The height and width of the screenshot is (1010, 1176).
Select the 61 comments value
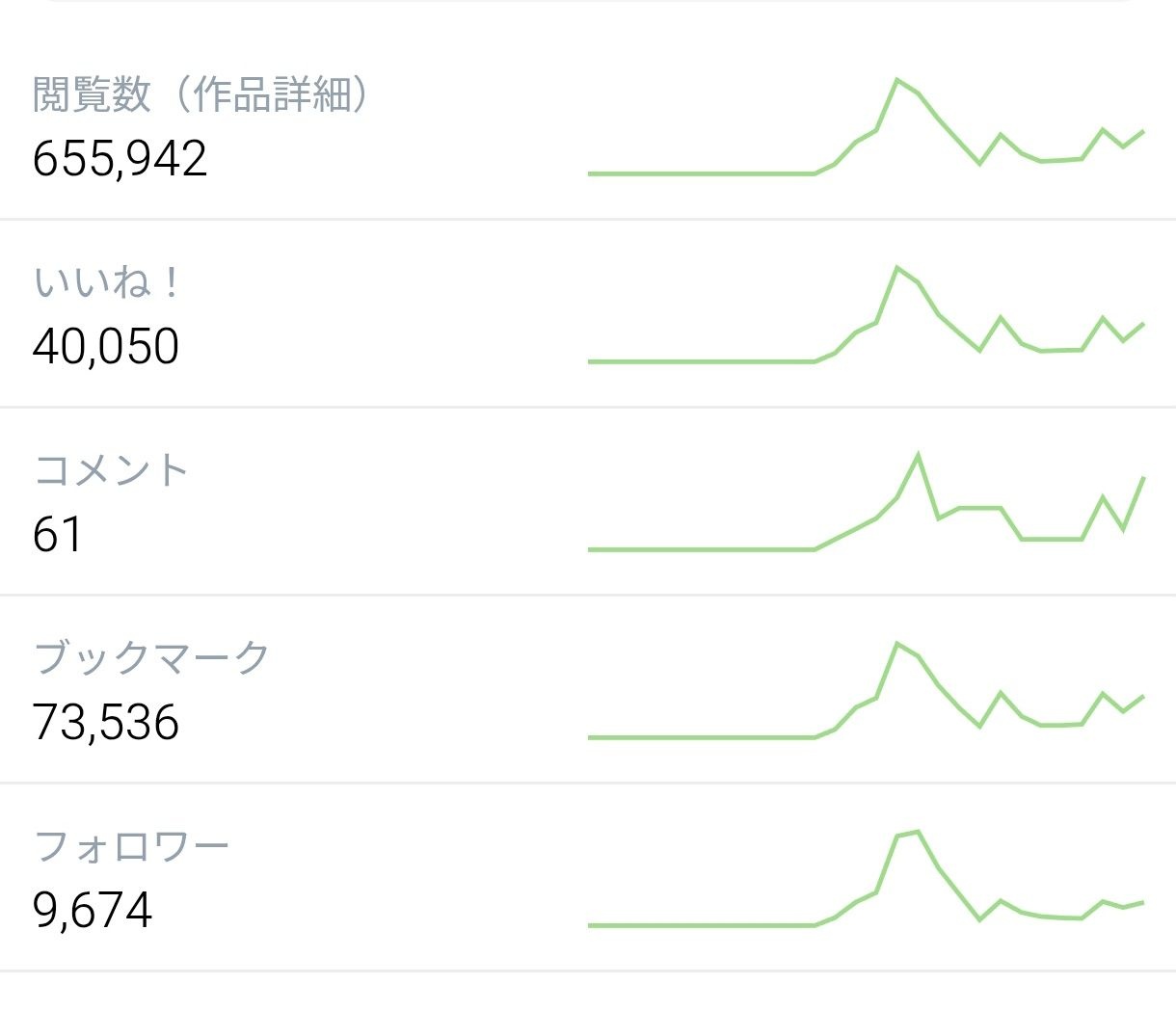click(57, 535)
